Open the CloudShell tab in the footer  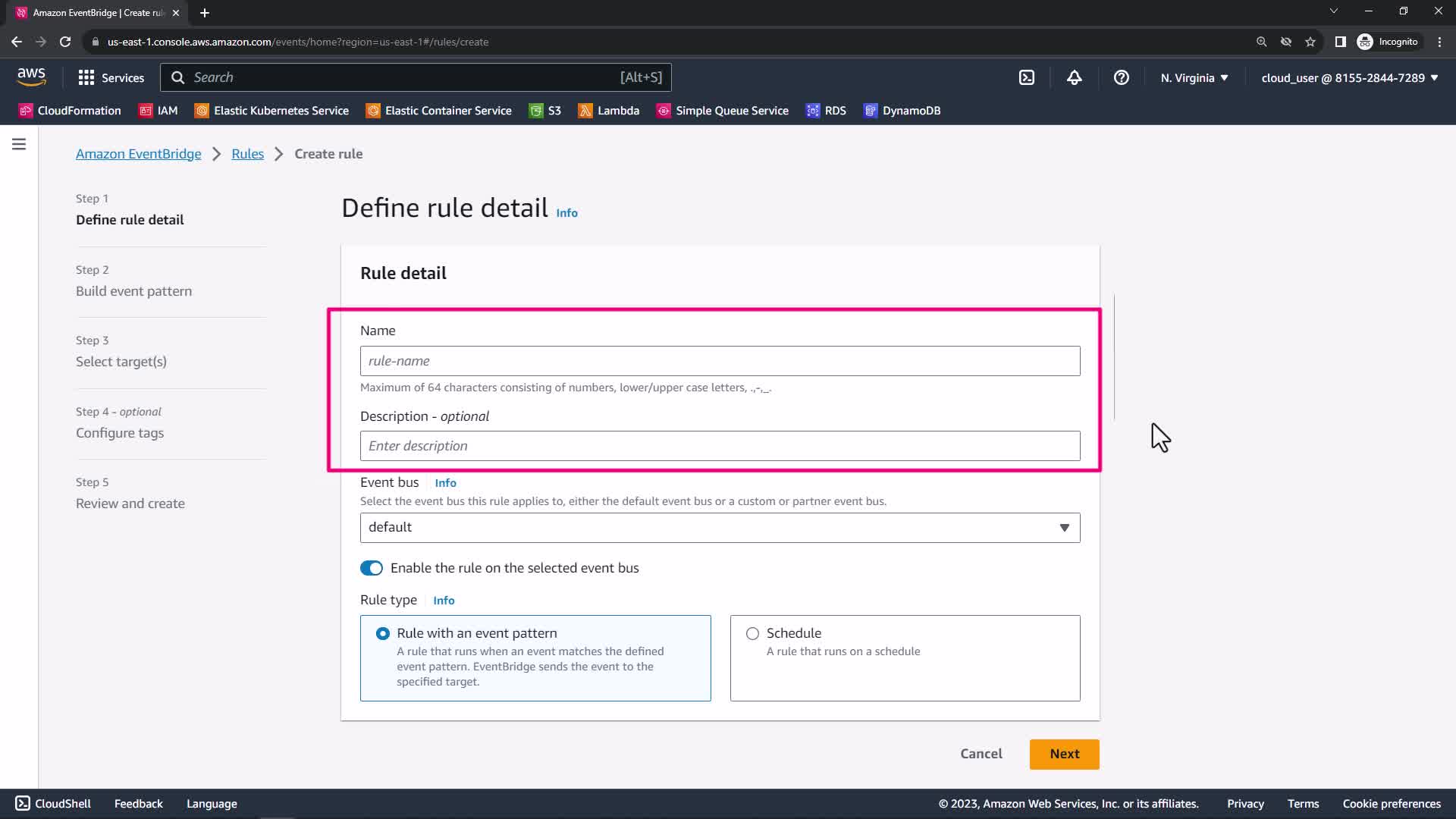tap(53, 804)
